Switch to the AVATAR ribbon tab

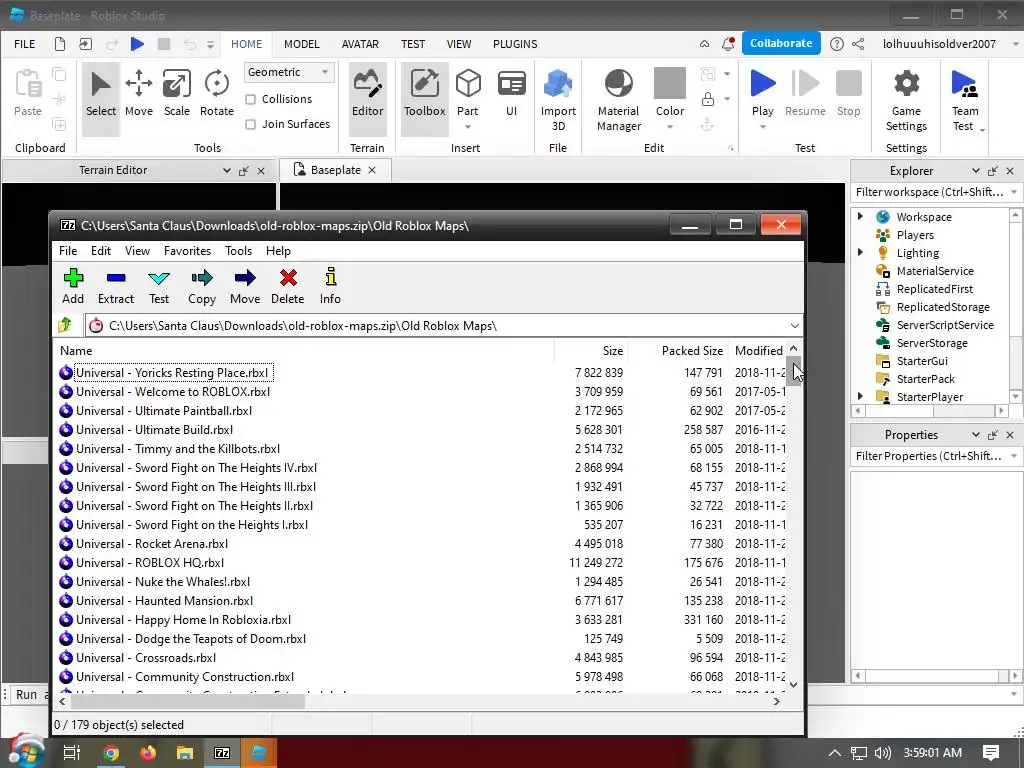click(x=360, y=44)
